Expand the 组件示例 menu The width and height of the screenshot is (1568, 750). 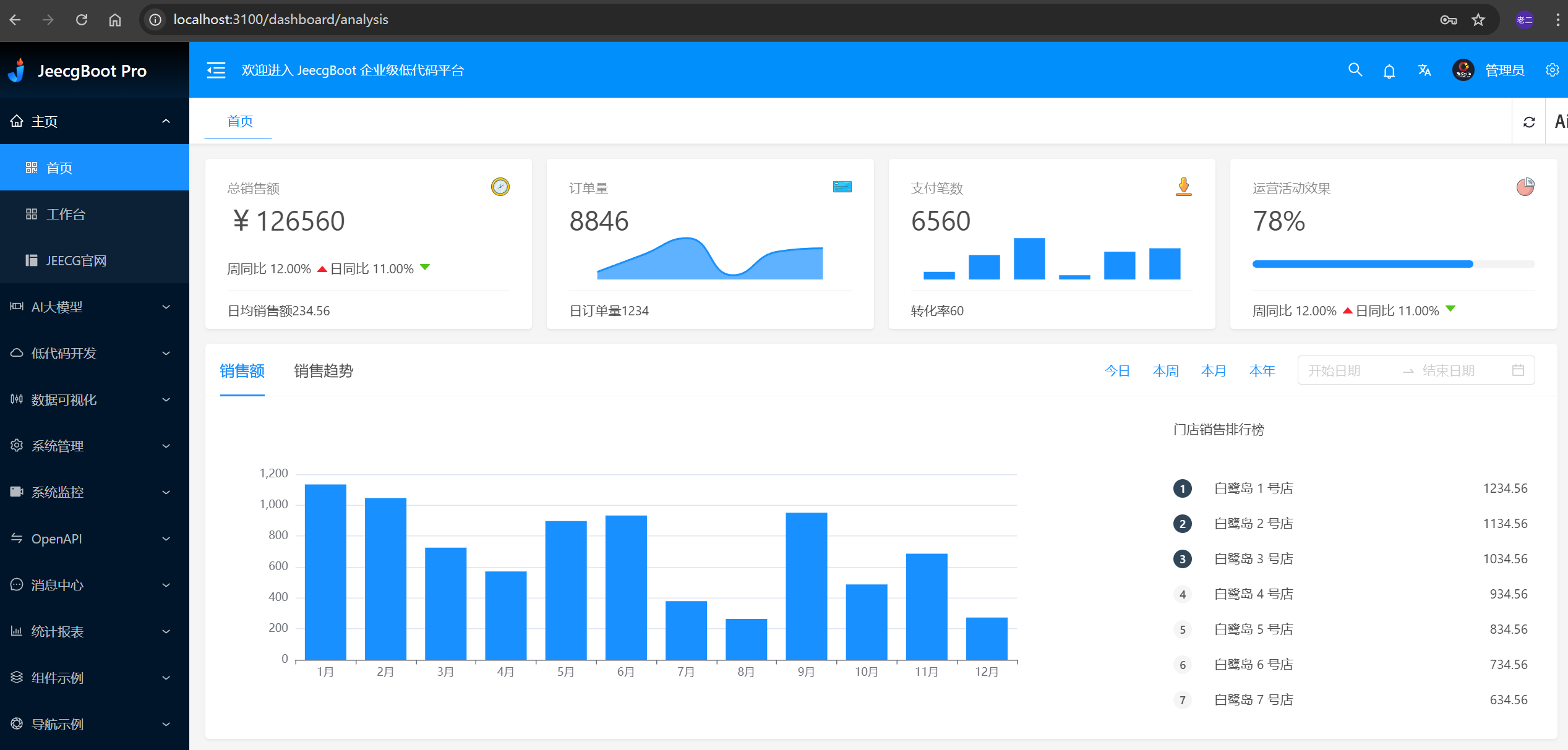(95, 678)
